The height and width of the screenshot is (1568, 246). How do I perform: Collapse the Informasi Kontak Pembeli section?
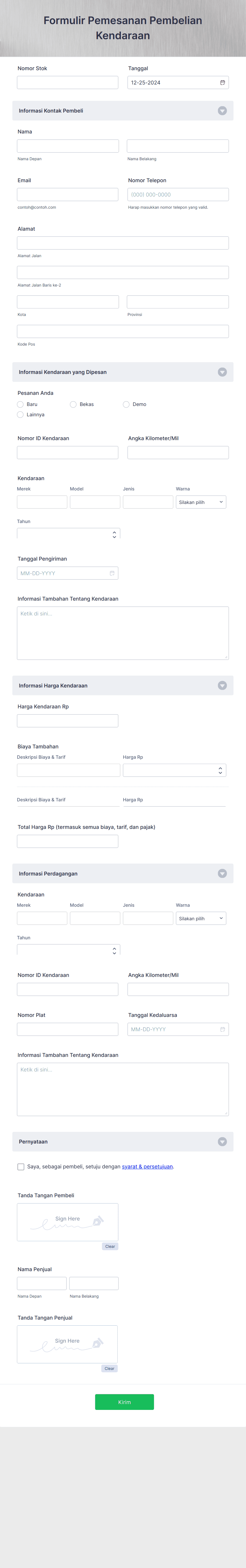click(x=222, y=111)
